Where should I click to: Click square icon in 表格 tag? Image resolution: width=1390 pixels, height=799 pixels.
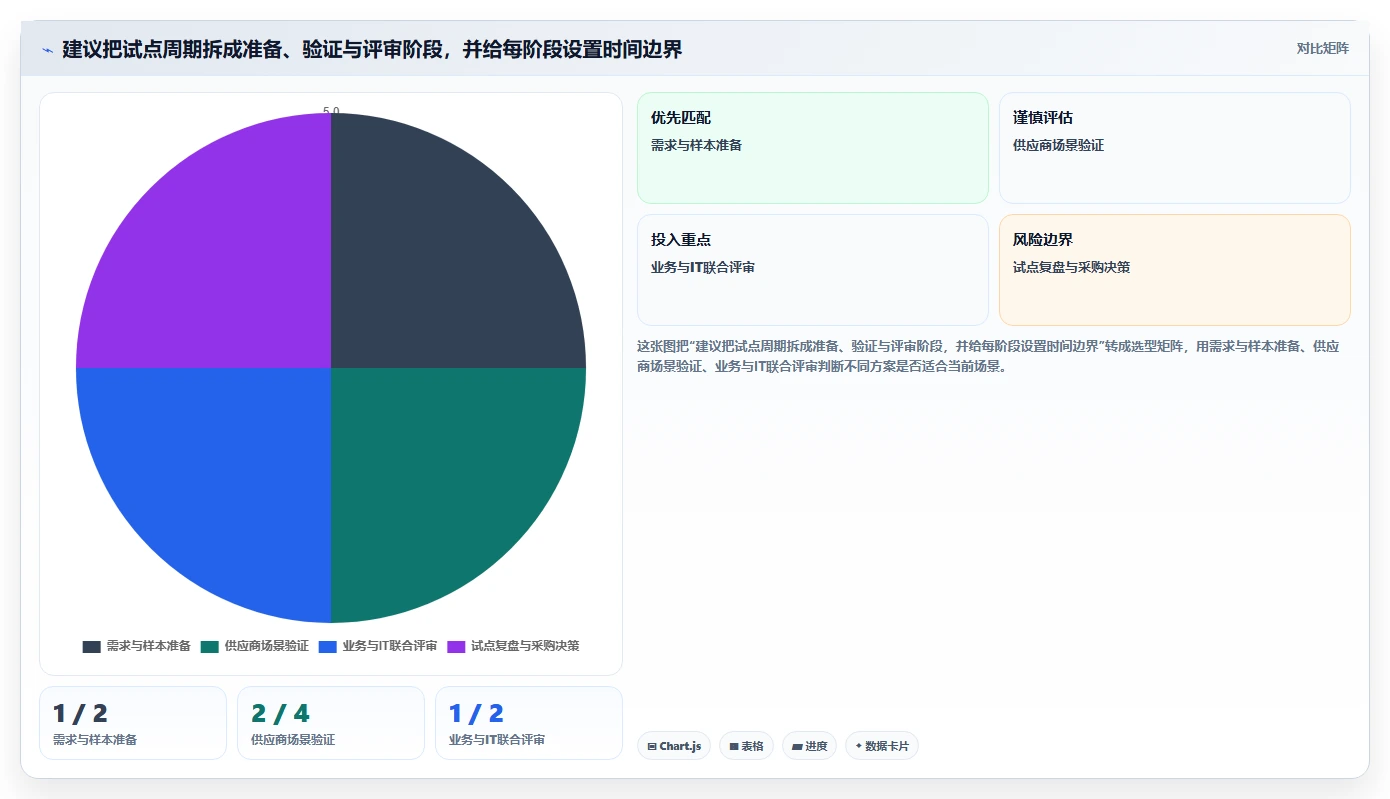click(734, 746)
